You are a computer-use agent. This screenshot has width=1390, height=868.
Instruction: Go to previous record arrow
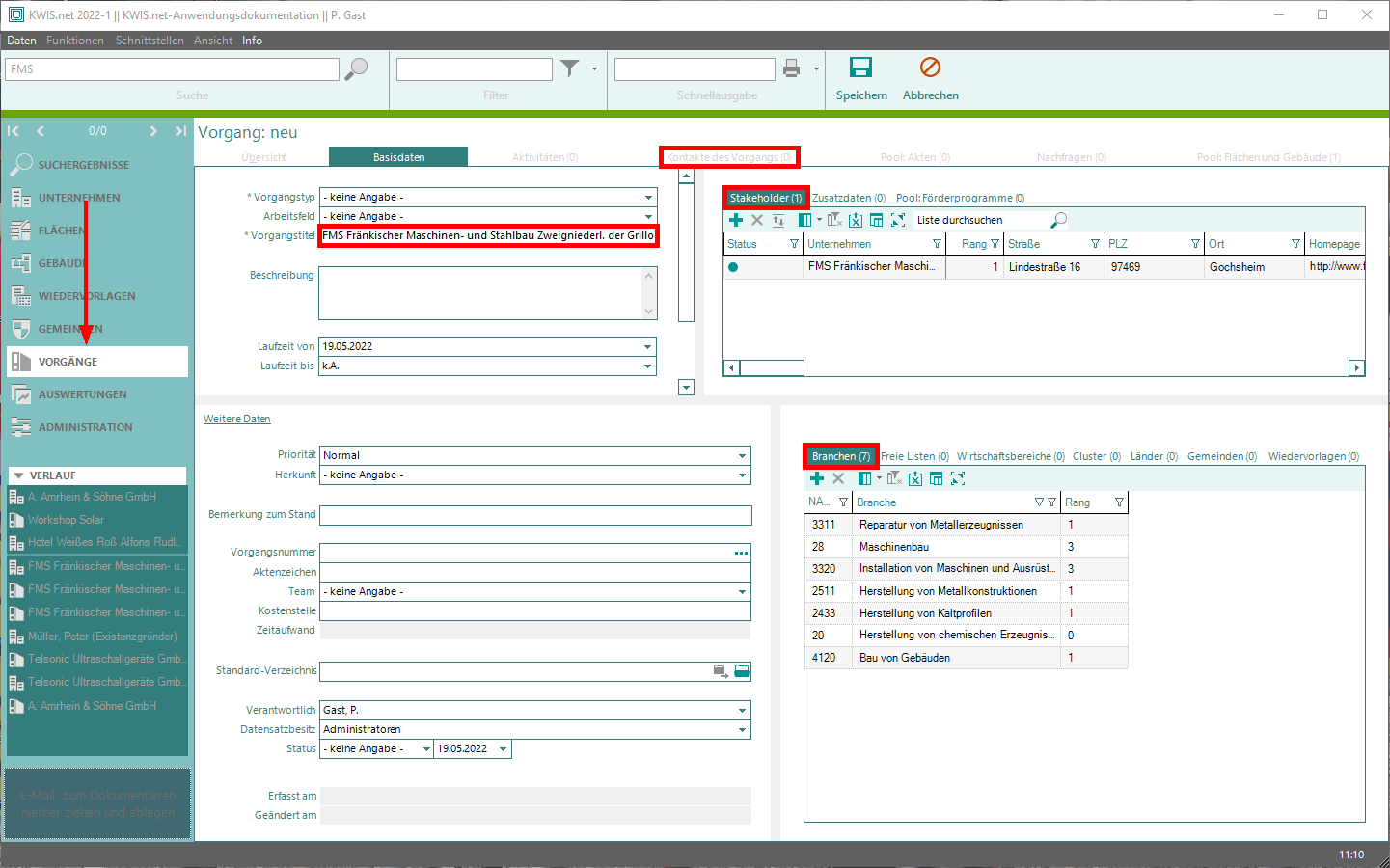click(41, 131)
